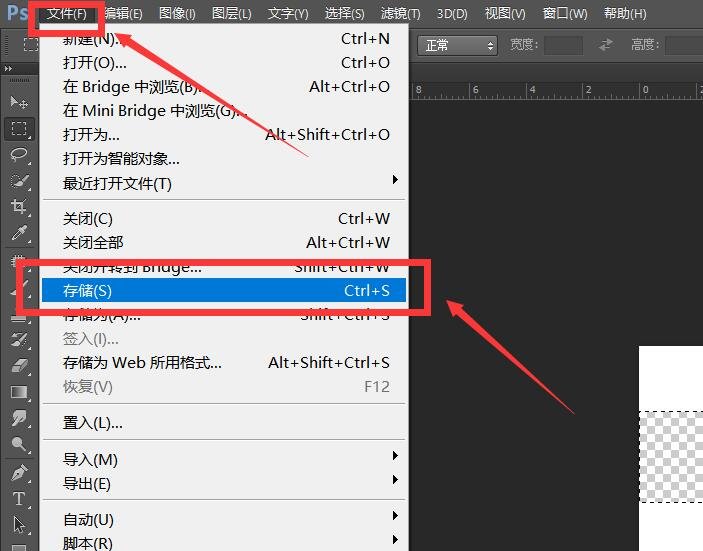Open the 帮助(H) menu
Image resolution: width=703 pixels, height=551 pixels.
625,13
